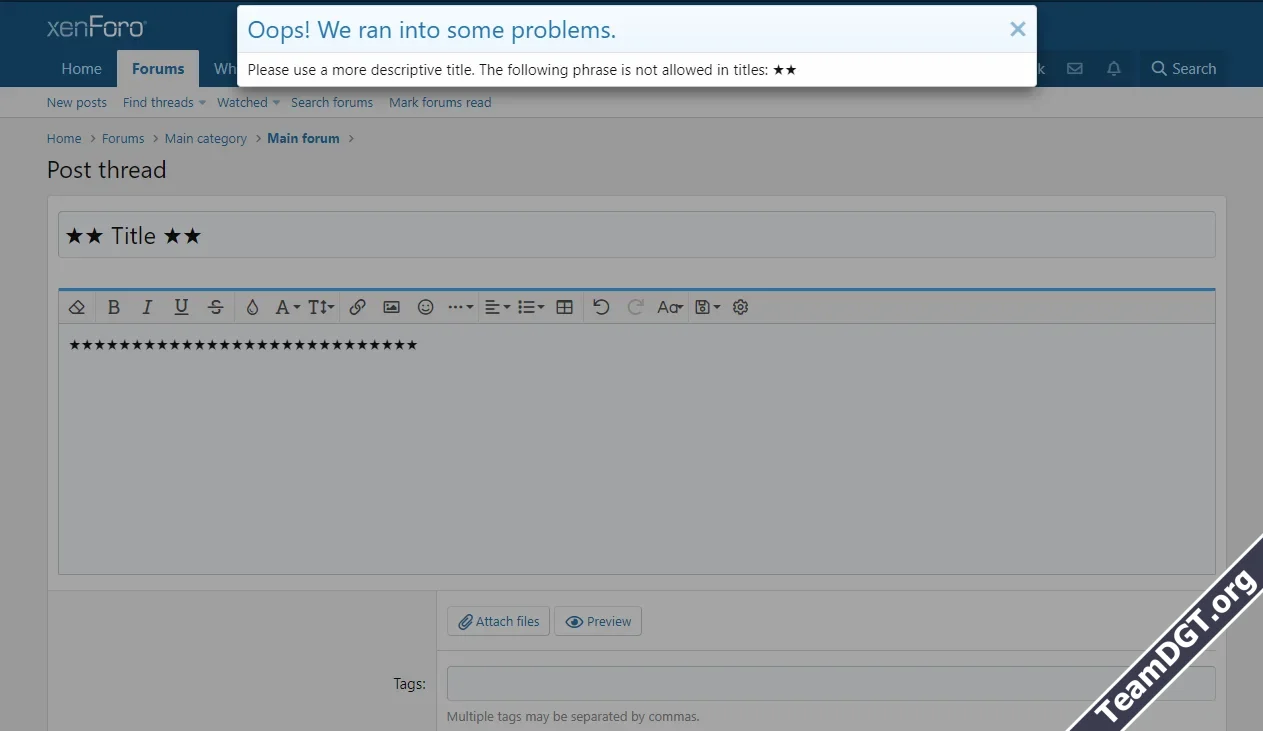Click the Attach files button

point(498,620)
